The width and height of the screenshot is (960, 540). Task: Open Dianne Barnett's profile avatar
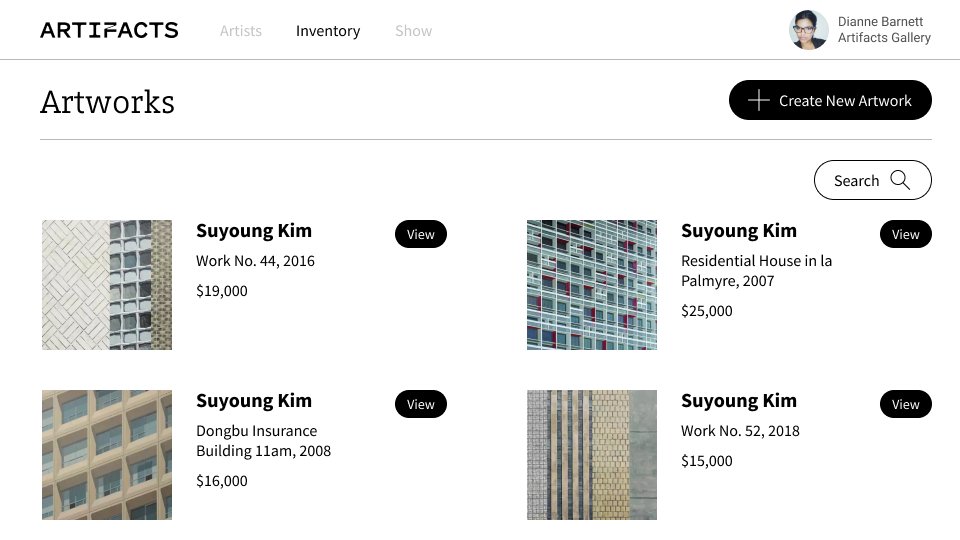(x=808, y=30)
